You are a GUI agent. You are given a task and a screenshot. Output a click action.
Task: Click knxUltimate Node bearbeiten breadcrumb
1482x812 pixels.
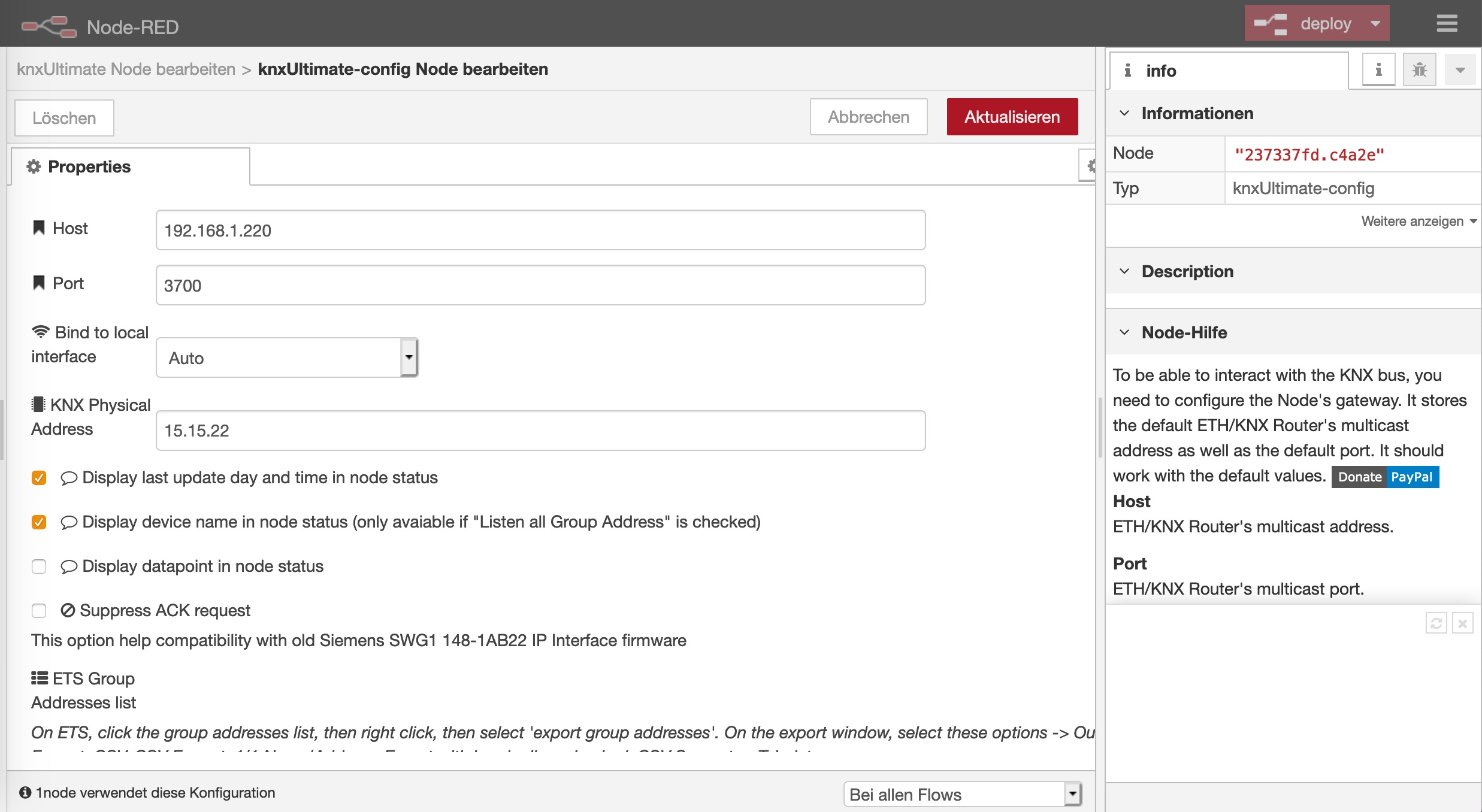click(x=126, y=69)
